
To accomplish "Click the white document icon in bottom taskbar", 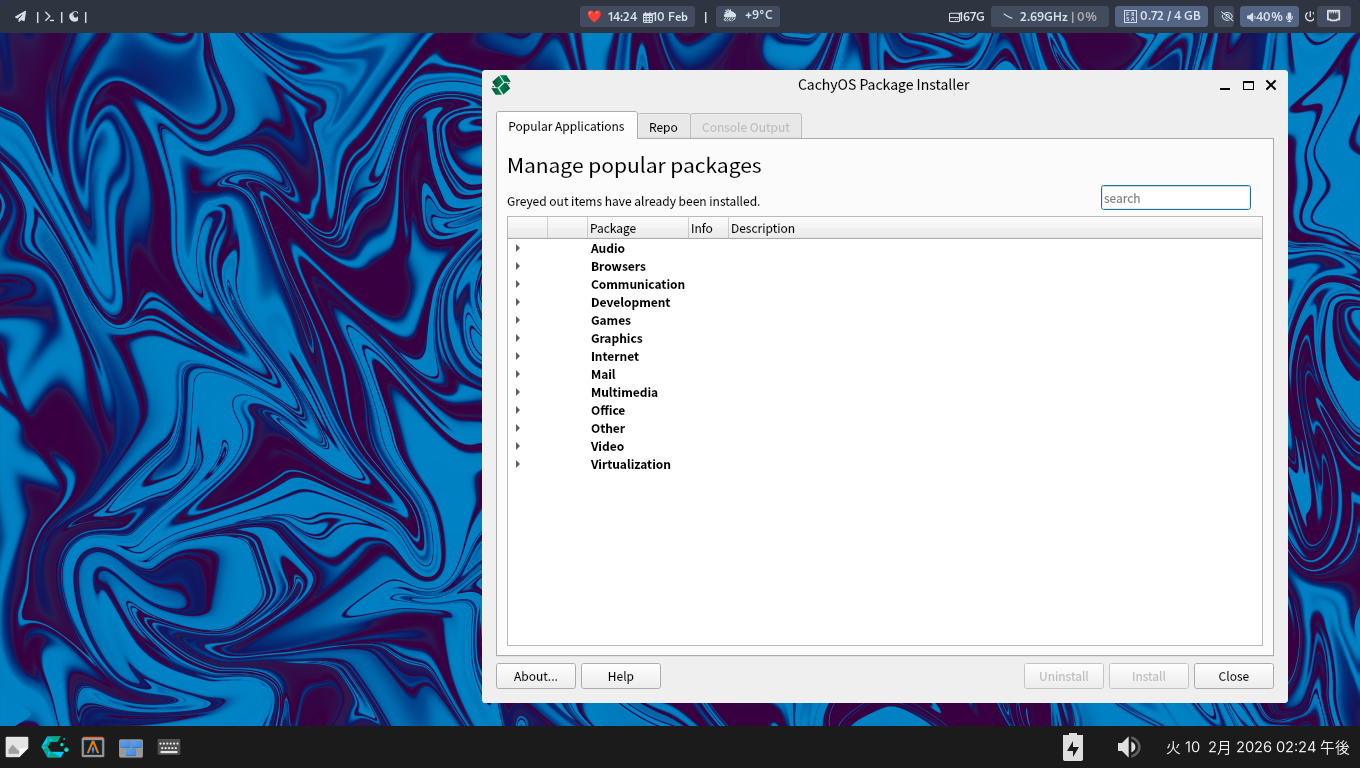I will 17,747.
